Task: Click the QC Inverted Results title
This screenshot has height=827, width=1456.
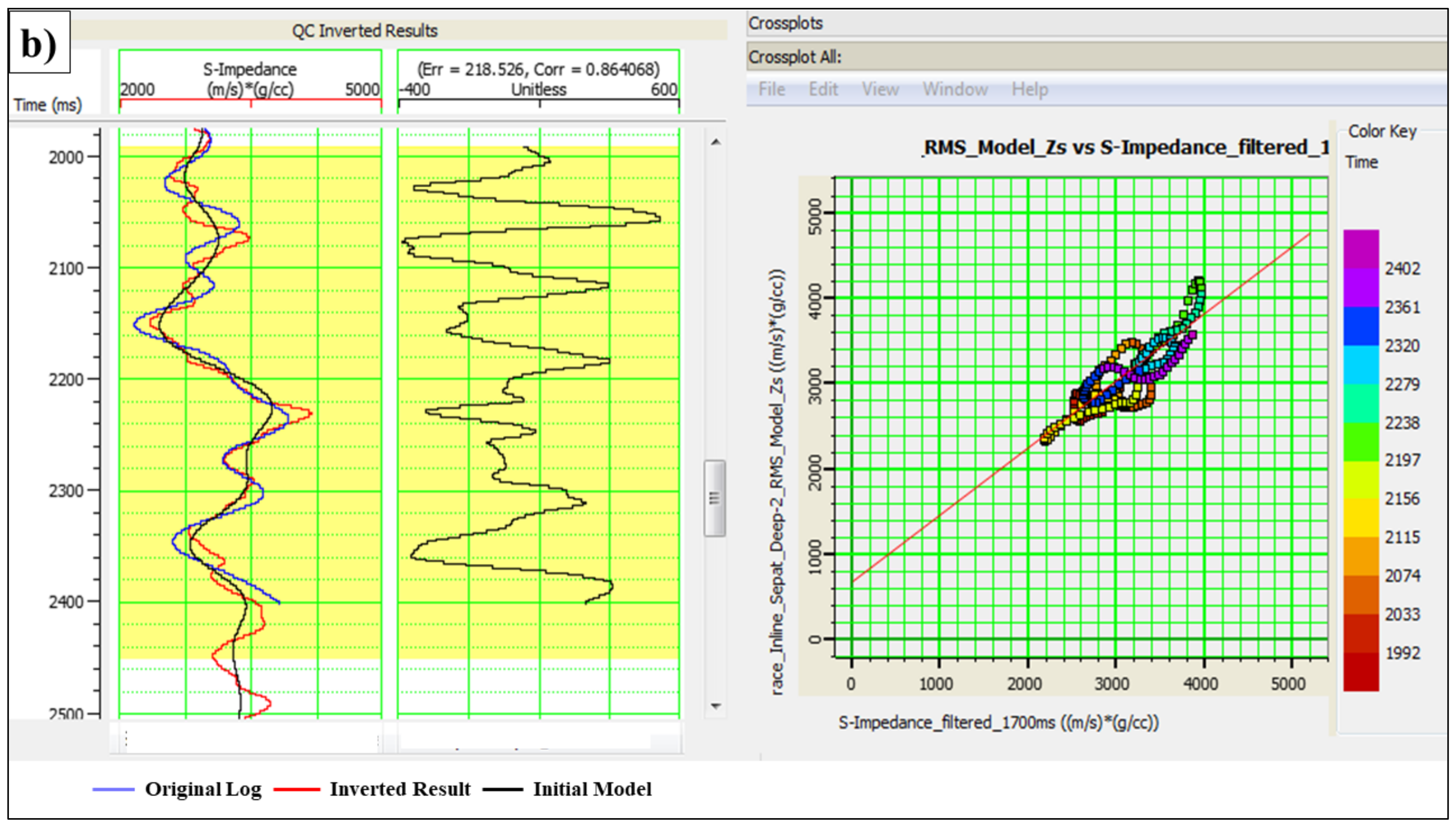Action: tap(364, 31)
